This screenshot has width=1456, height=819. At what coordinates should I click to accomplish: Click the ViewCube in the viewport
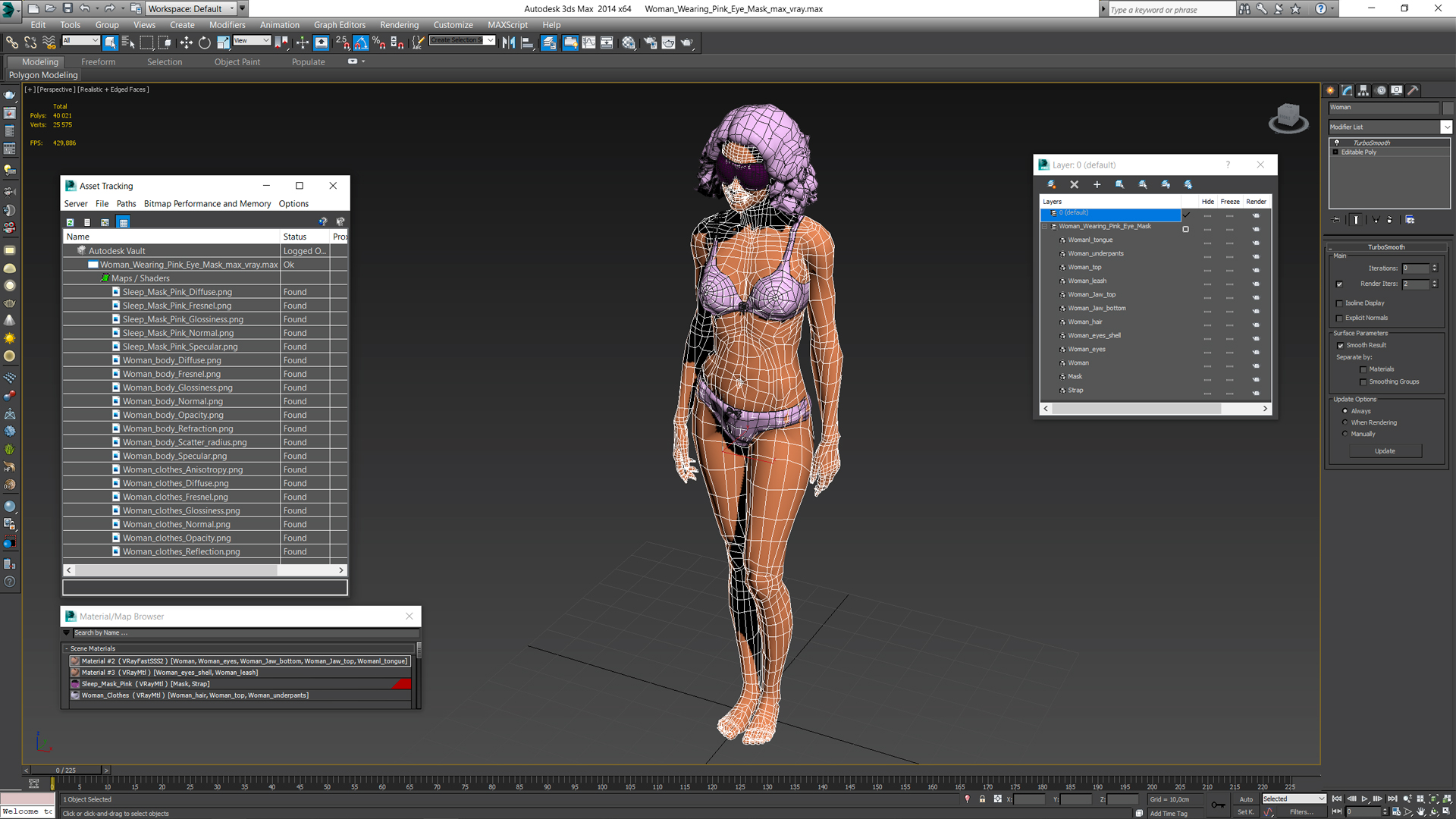pos(1288,118)
